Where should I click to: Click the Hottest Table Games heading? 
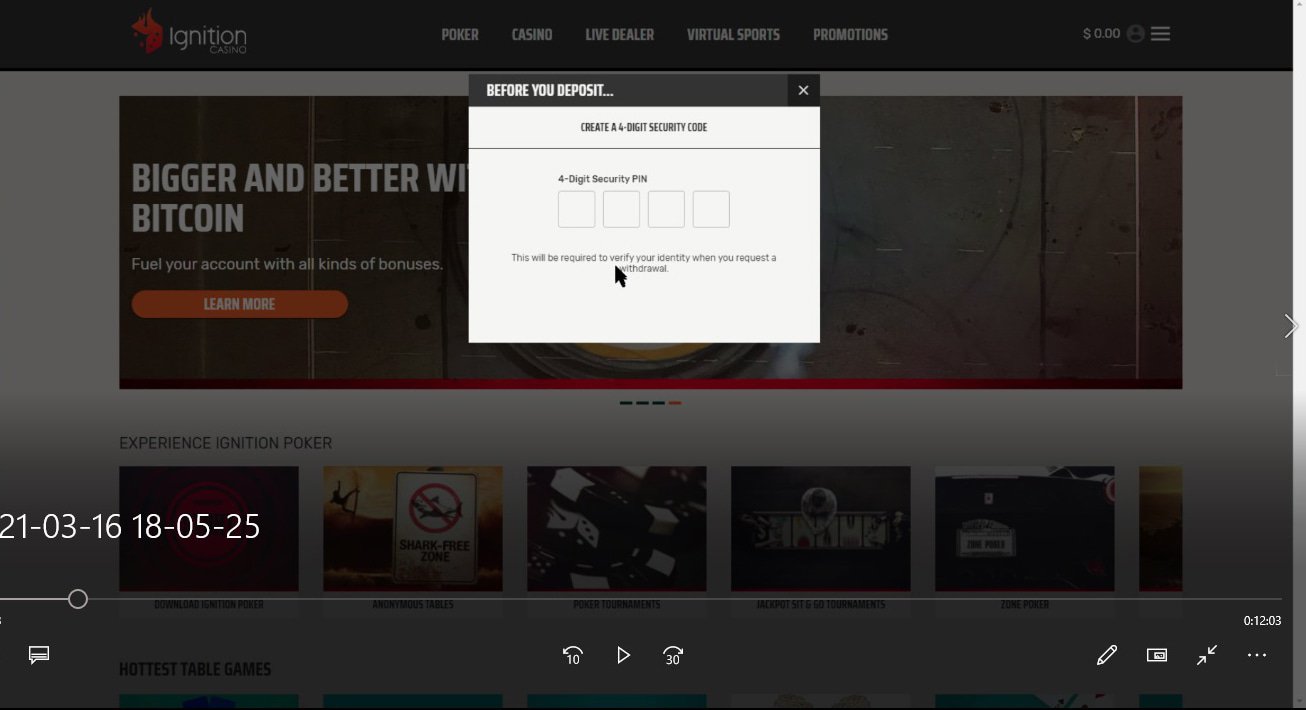[195, 669]
